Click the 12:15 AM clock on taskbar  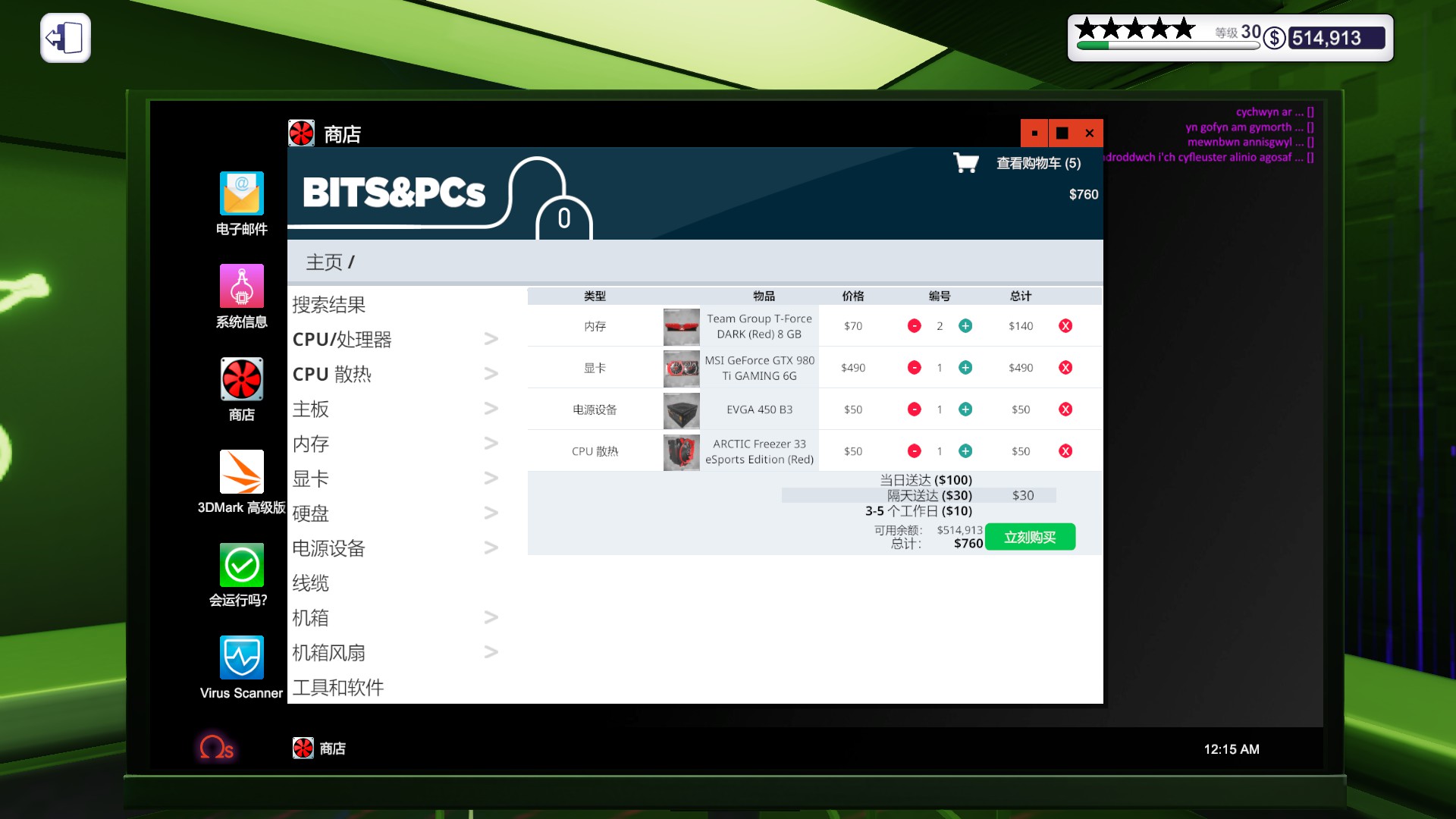pos(1232,749)
